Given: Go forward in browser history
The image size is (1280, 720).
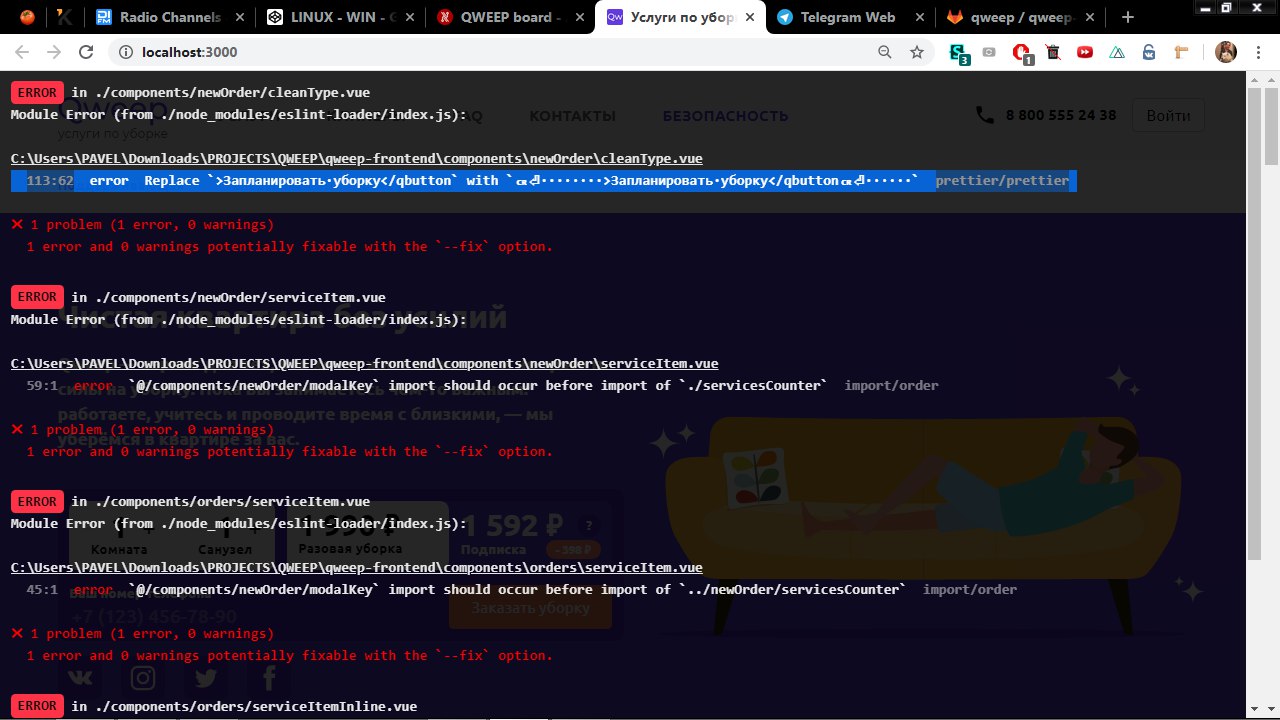Looking at the screenshot, I should point(54,52).
